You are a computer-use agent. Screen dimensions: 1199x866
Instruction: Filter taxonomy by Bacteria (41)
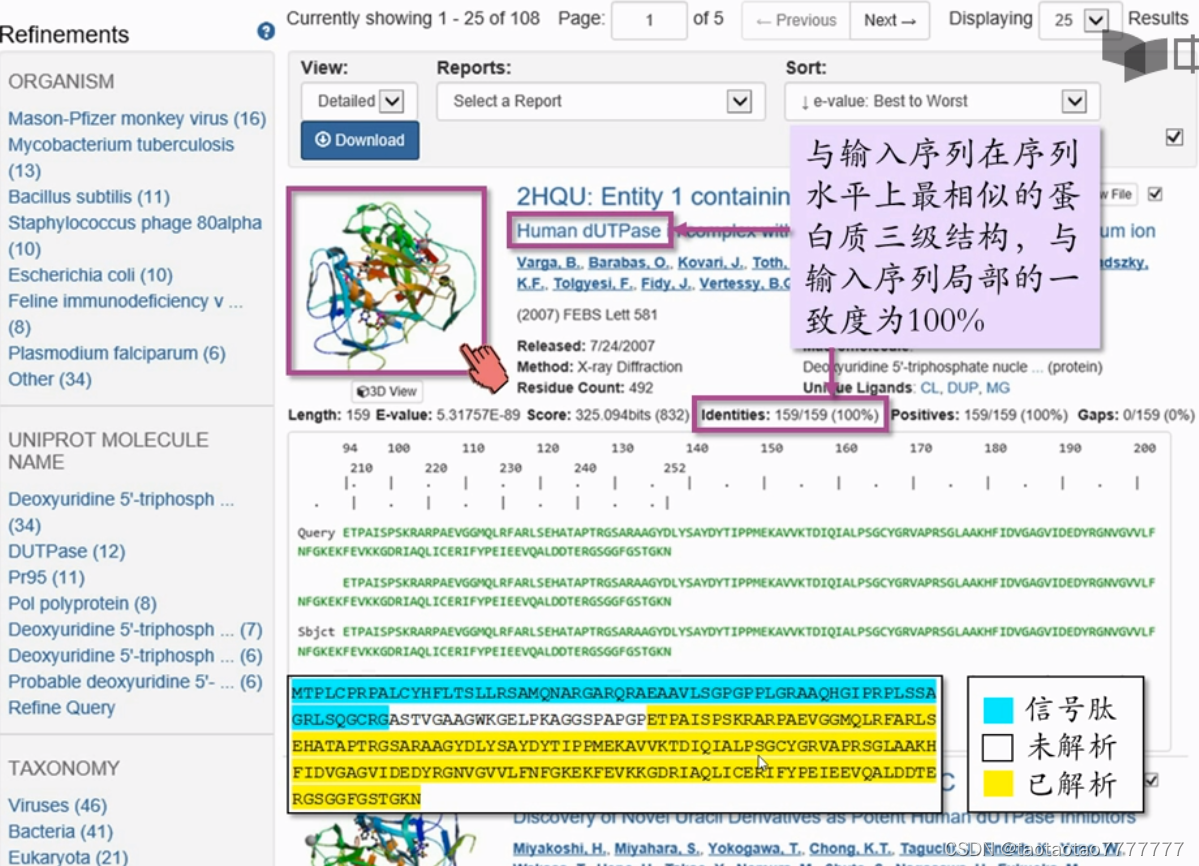tap(60, 831)
